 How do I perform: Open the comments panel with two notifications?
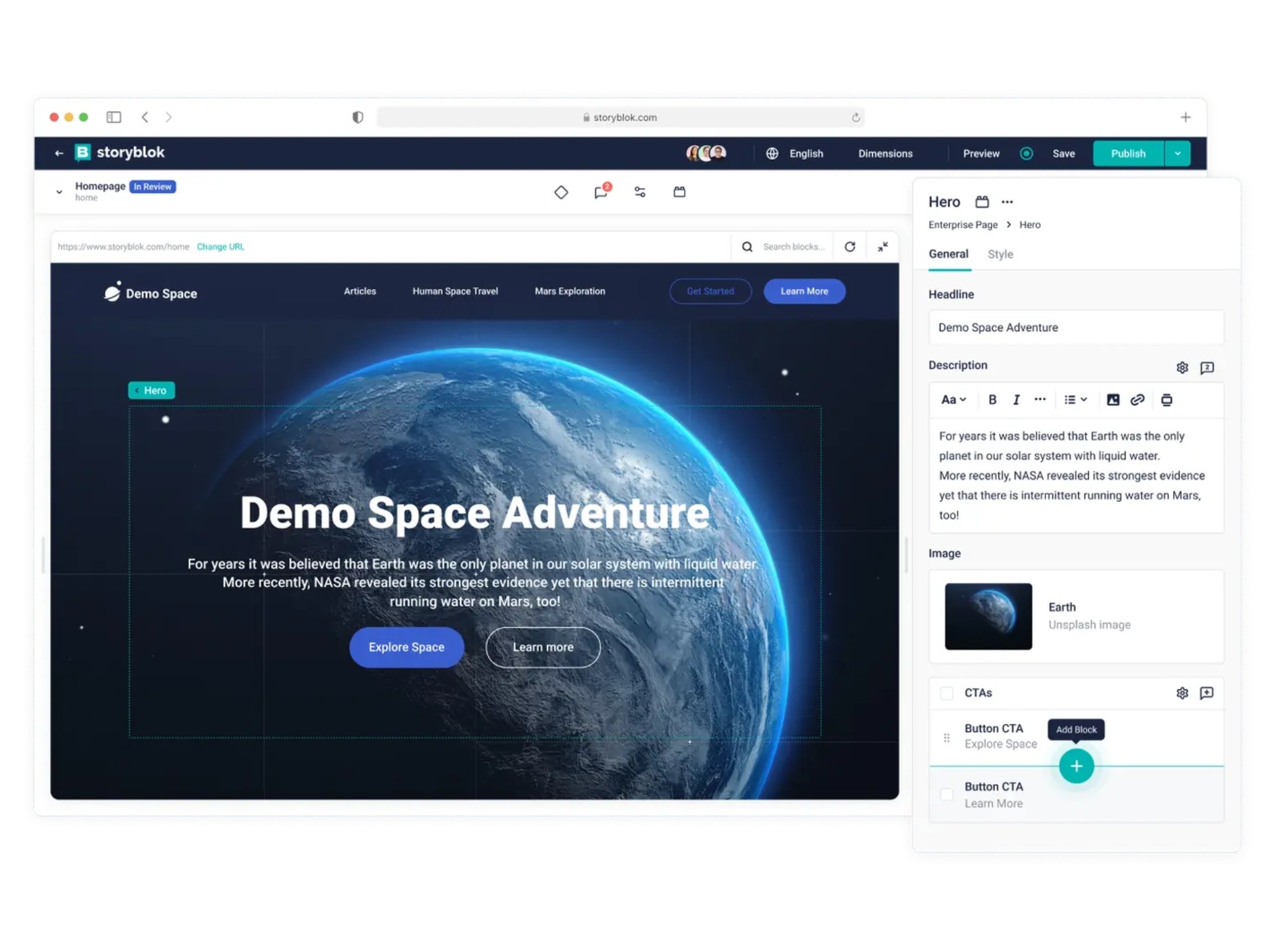pyautogui.click(x=600, y=192)
